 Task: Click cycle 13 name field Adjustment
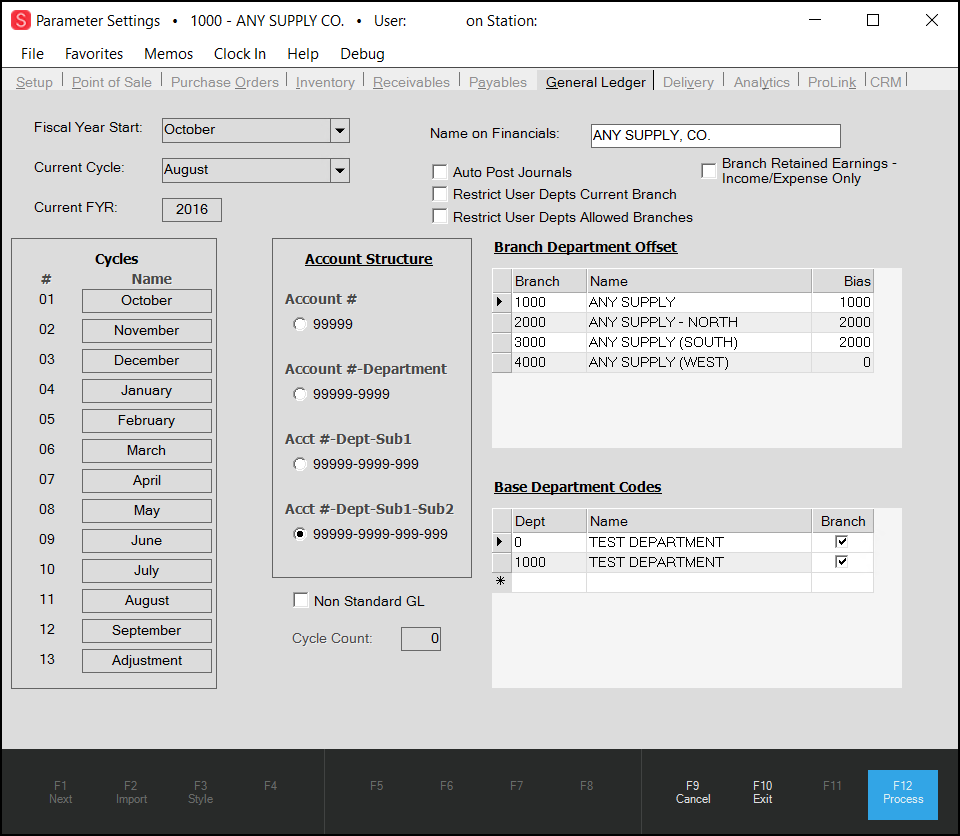click(x=147, y=661)
